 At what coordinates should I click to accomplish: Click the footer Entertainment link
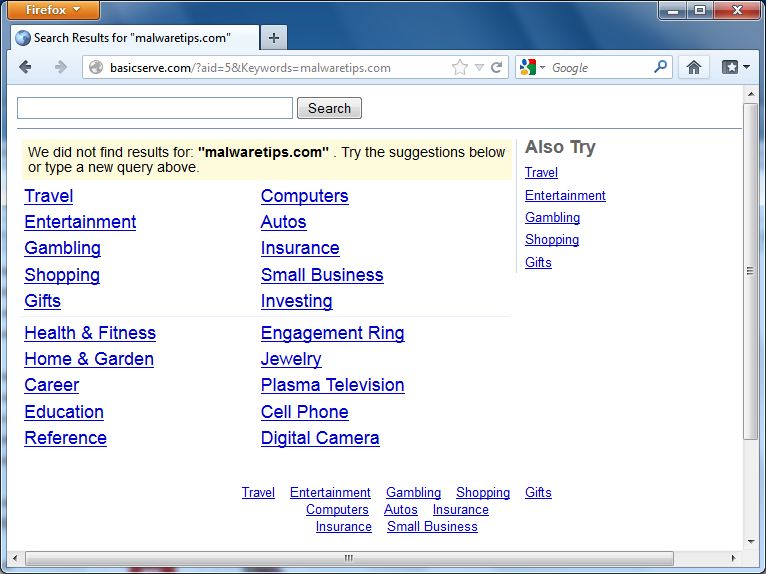[330, 492]
